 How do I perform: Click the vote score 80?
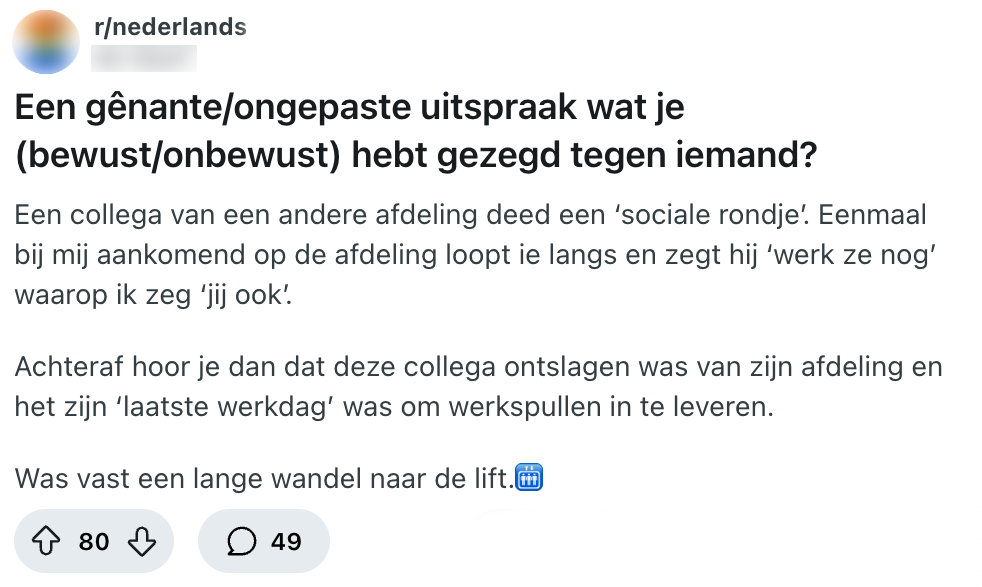(x=94, y=542)
